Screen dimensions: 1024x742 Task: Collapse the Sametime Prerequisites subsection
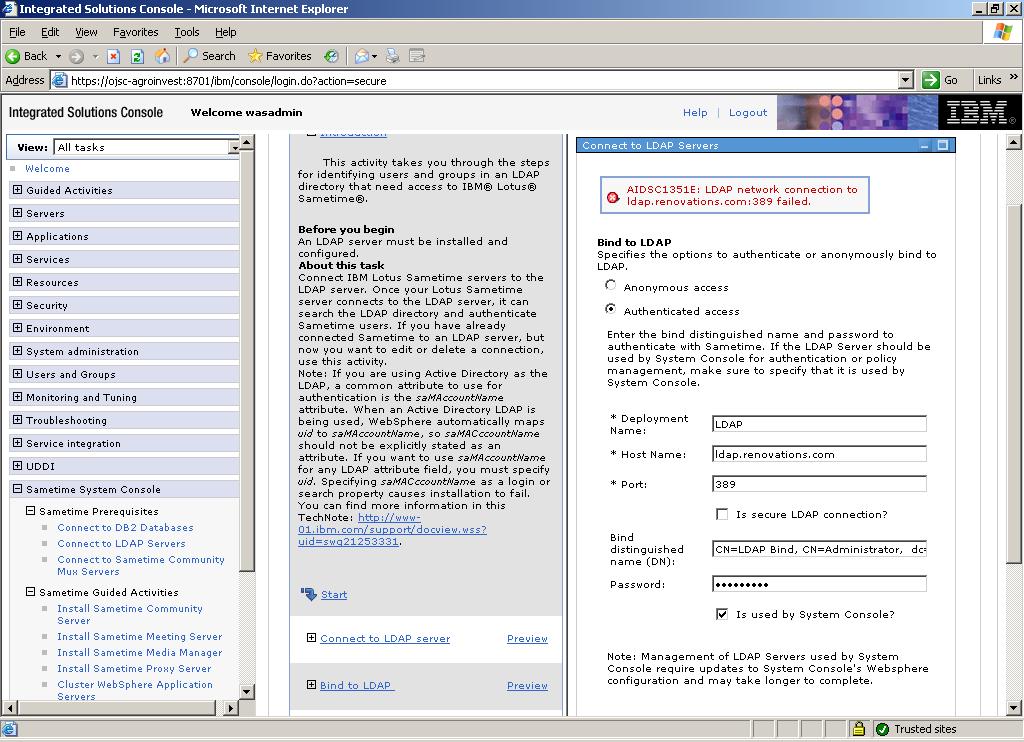coord(30,511)
